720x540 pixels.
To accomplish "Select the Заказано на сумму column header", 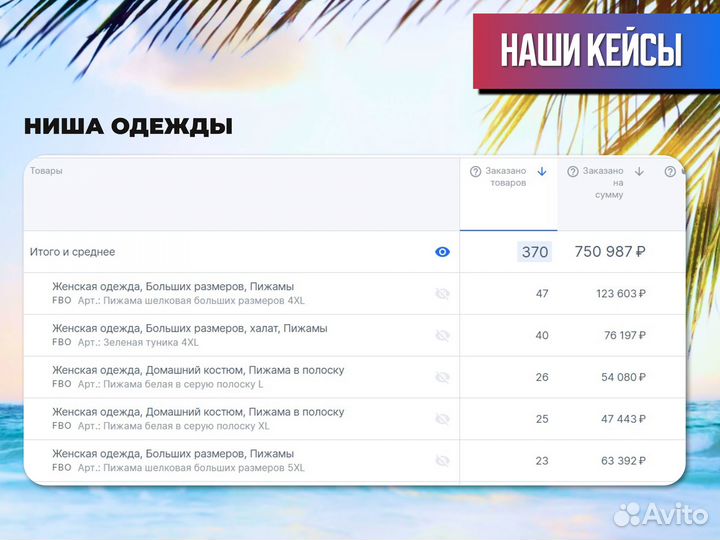I will (x=606, y=194).
